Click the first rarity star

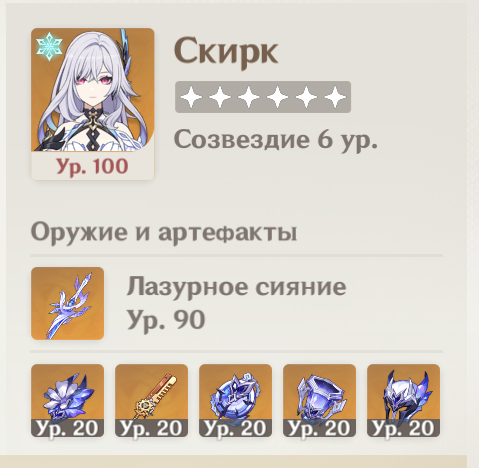point(191,97)
